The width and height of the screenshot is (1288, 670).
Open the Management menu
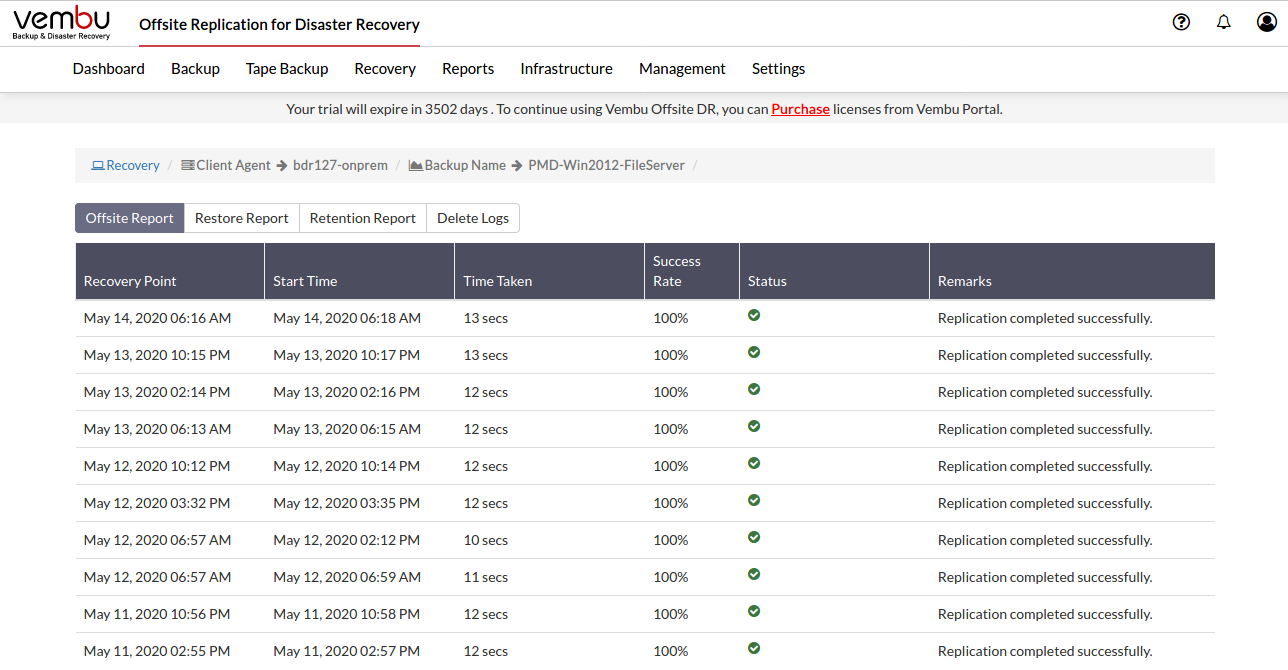pos(682,69)
